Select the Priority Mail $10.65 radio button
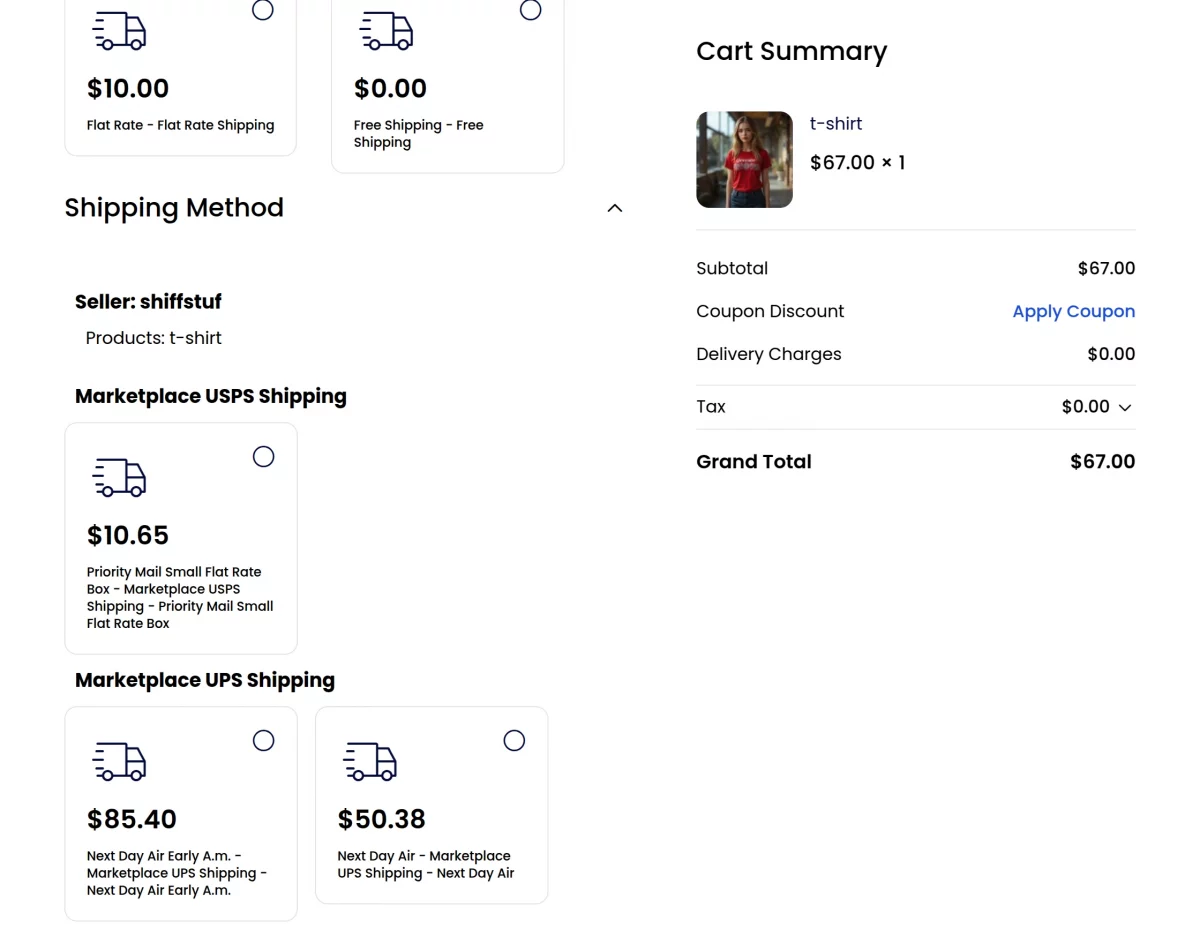Screen dimensions: 1200x943 click(263, 456)
